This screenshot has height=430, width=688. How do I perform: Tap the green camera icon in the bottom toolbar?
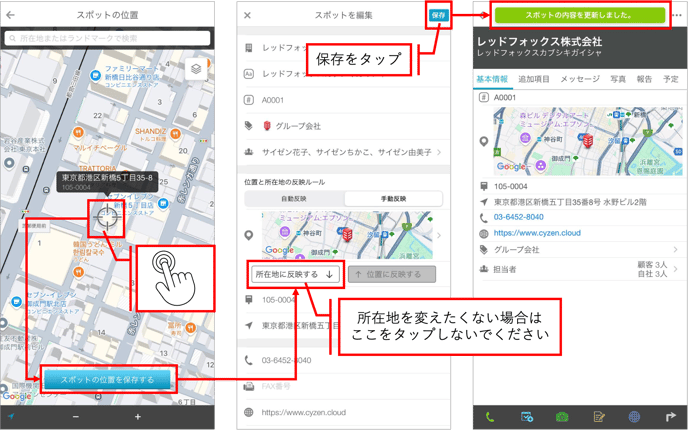pyautogui.click(x=562, y=417)
